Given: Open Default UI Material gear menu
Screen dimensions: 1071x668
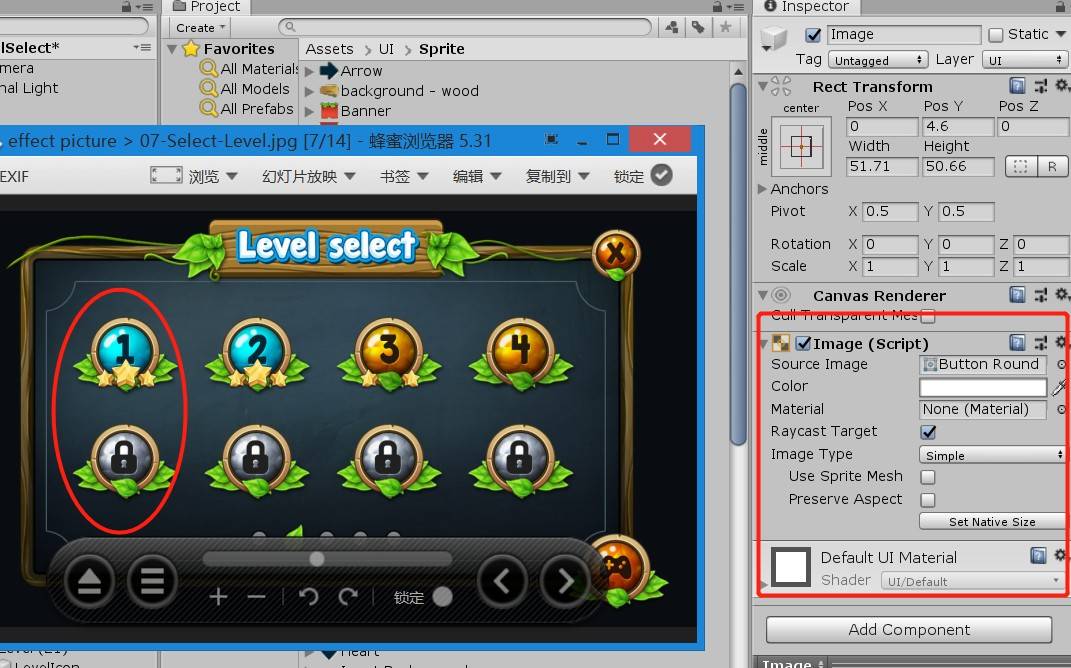Looking at the screenshot, I should point(1061,555).
